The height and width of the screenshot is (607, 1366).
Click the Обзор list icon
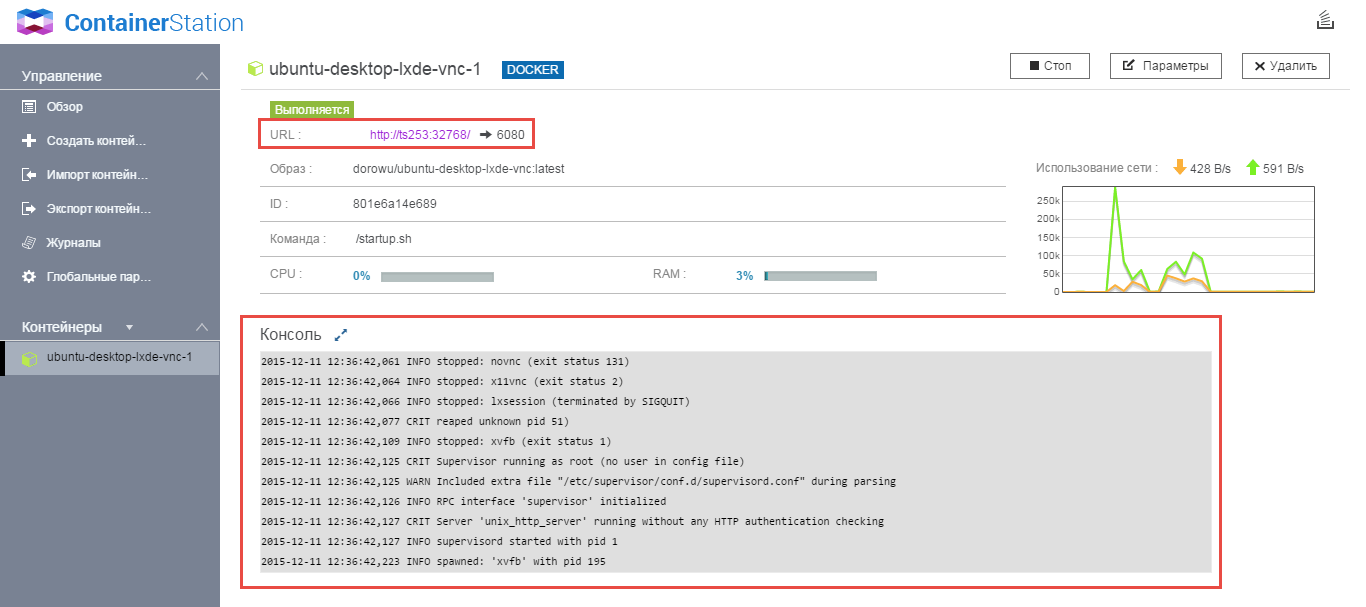click(29, 107)
